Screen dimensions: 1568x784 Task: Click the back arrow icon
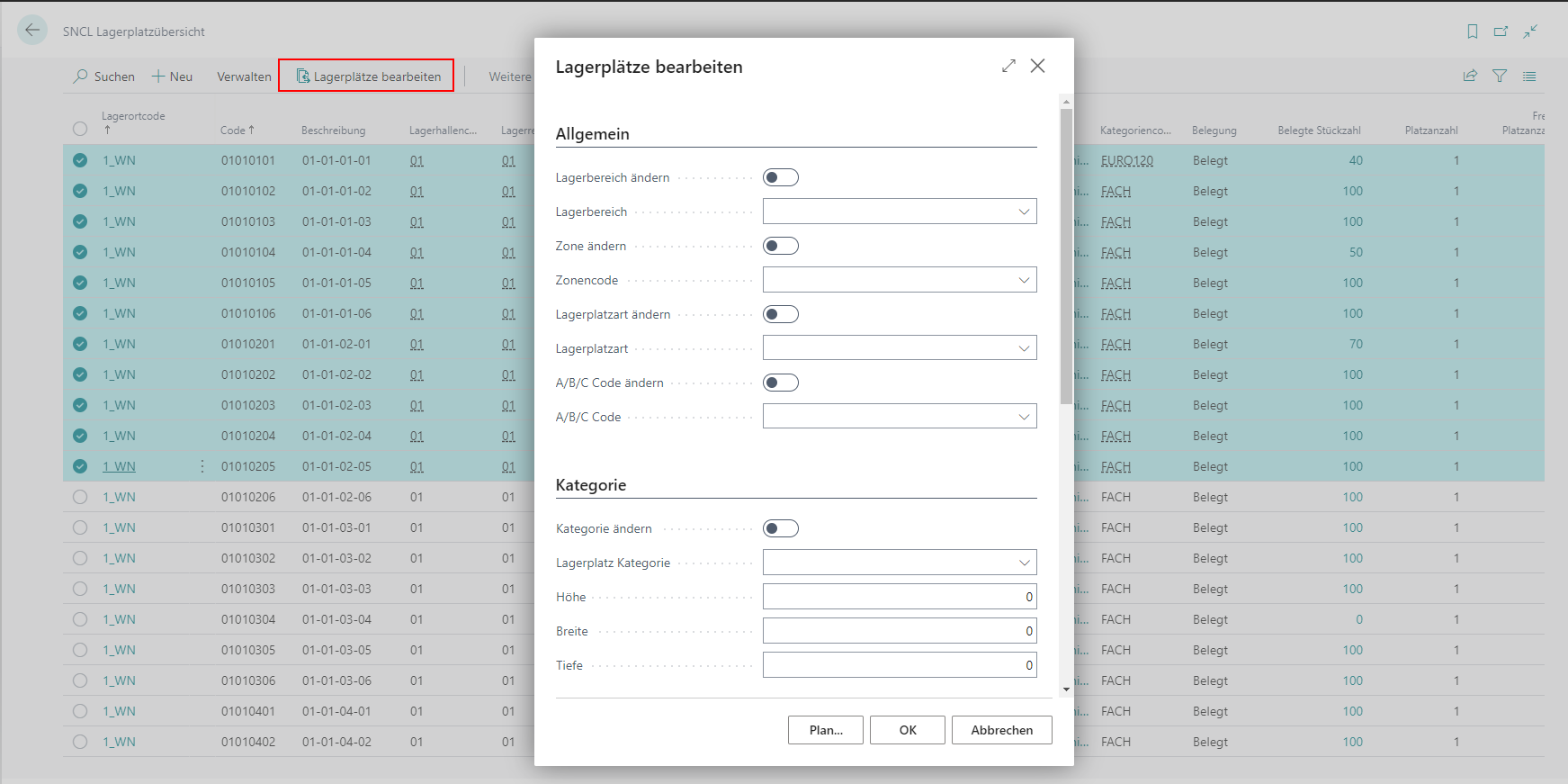pos(32,31)
